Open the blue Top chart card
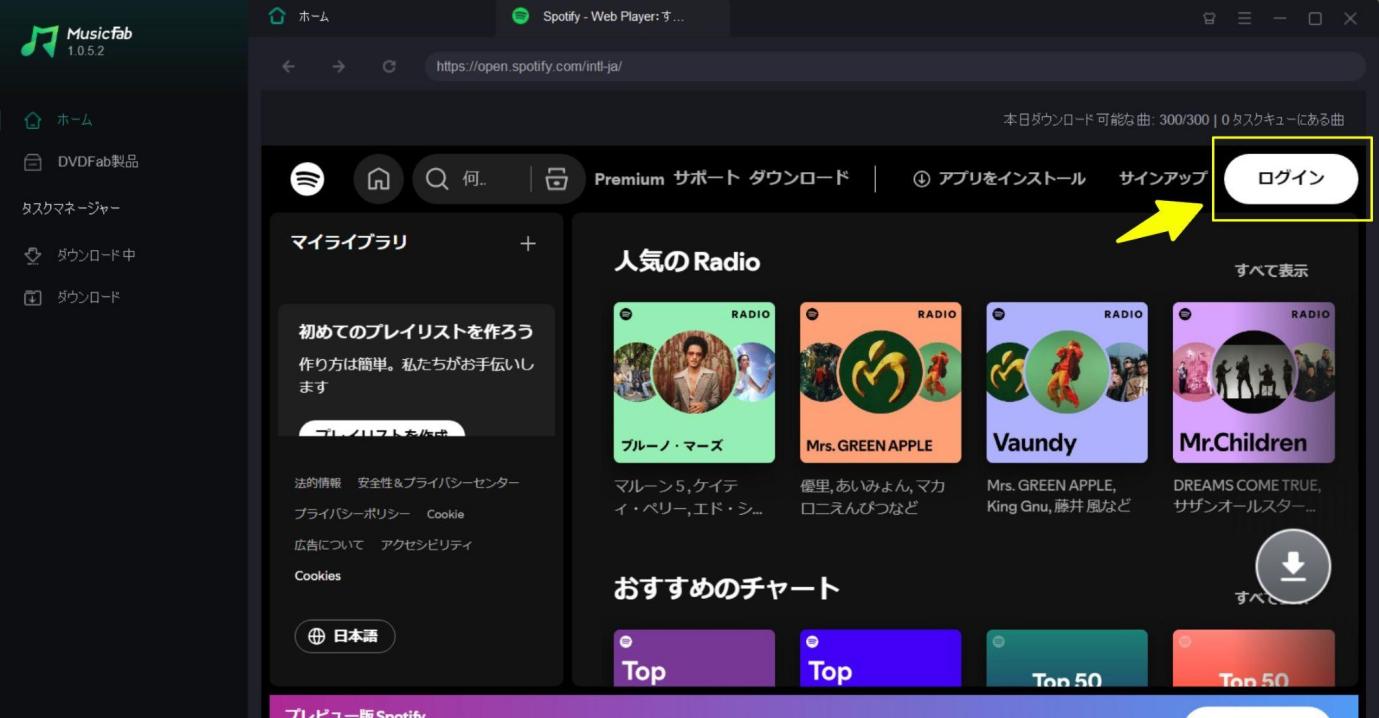1379x718 pixels. [880, 658]
